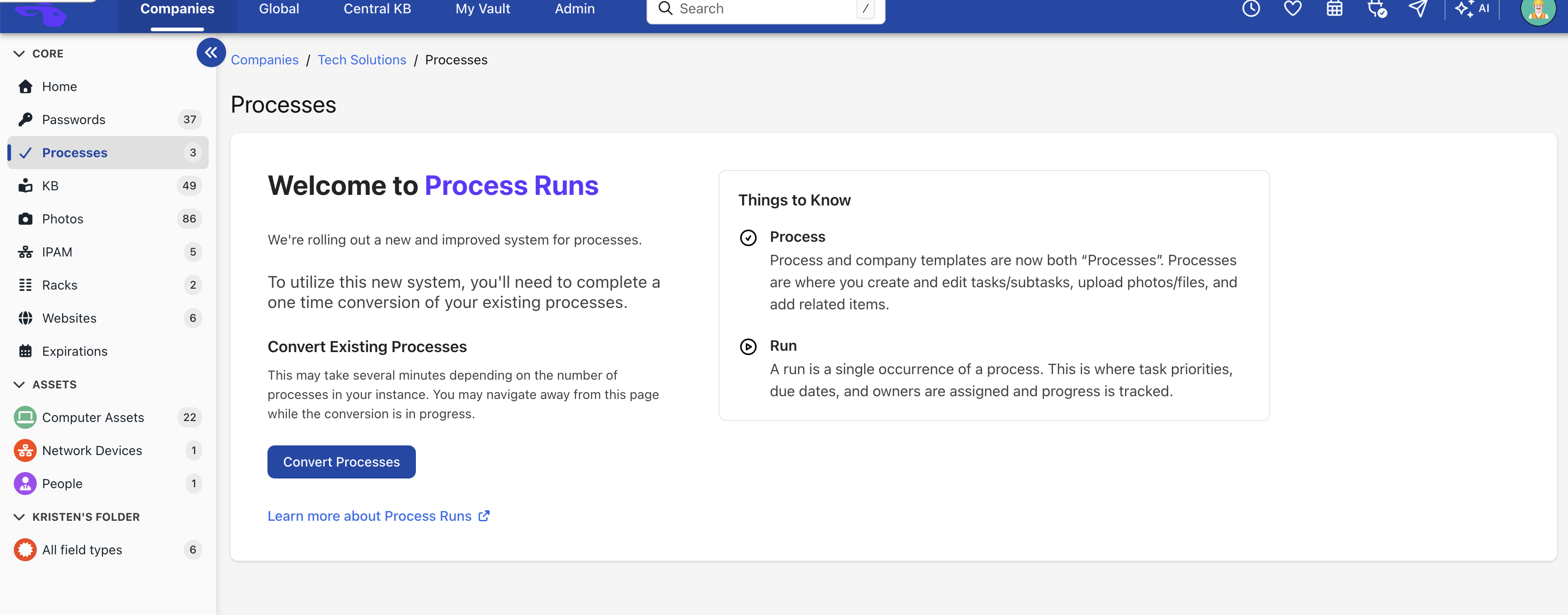Open the AI sparkle assistant

pos(1472,9)
